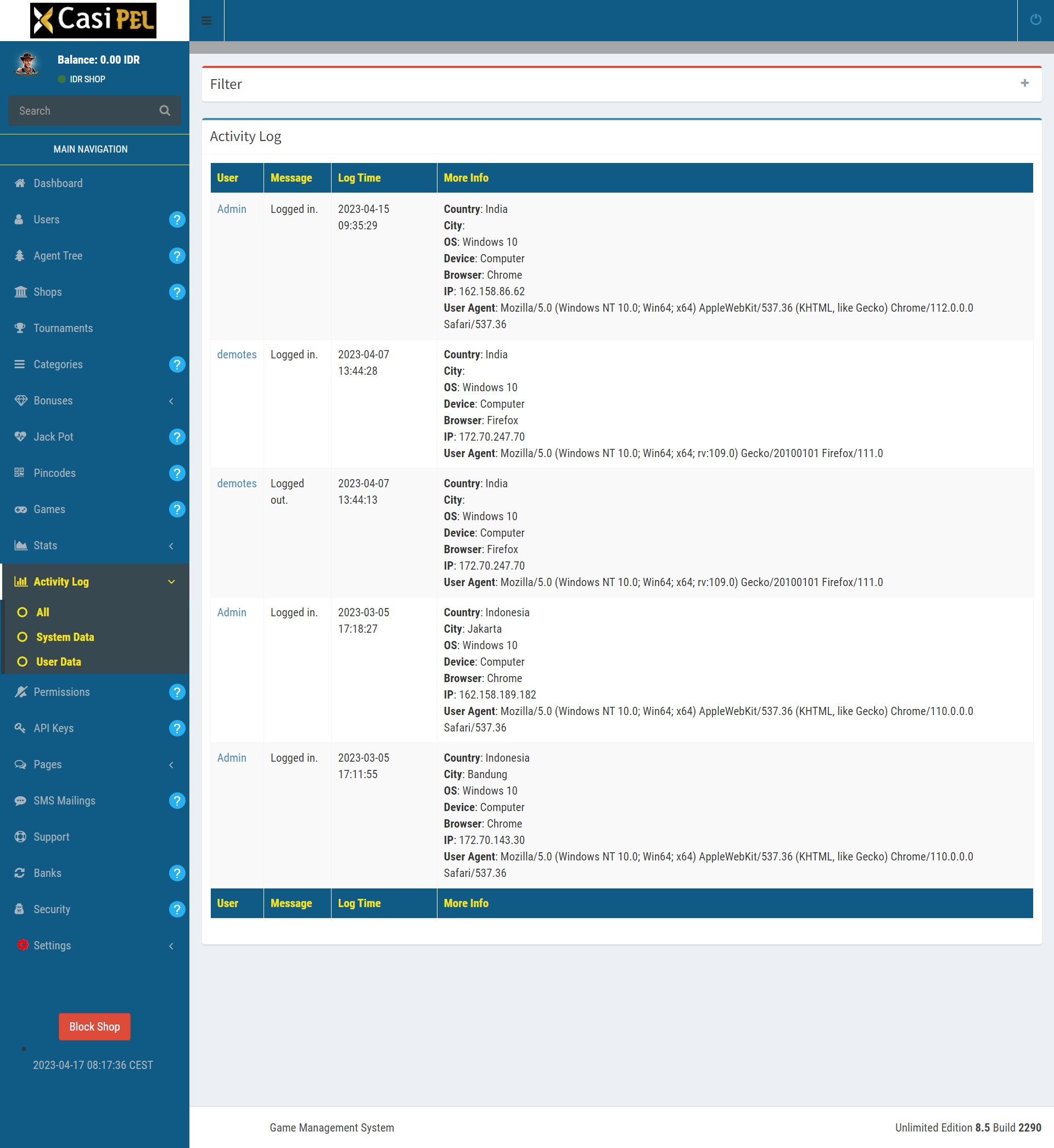Click help icon beside Jack Pot
Screen dimensions: 1054x1148
coord(177,437)
